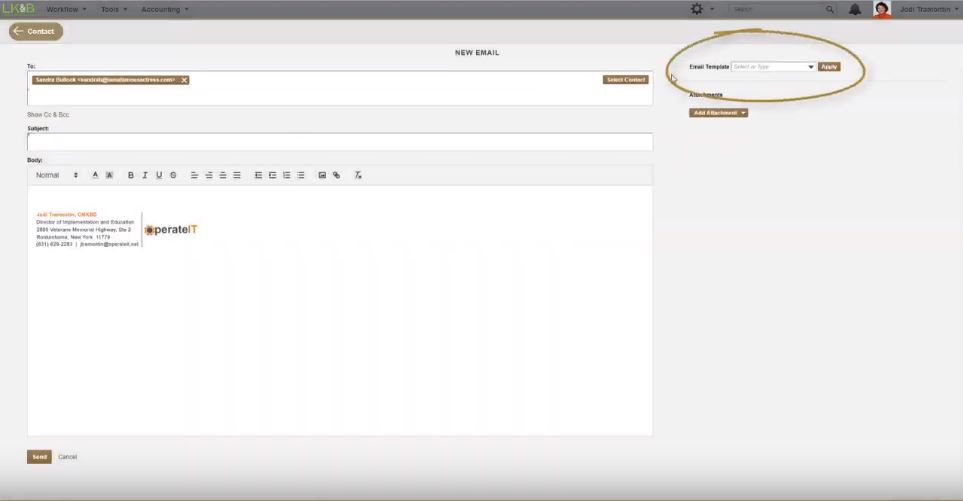The image size is (963, 501).
Task: Increase indent of the paragraph
Action: click(x=272, y=175)
